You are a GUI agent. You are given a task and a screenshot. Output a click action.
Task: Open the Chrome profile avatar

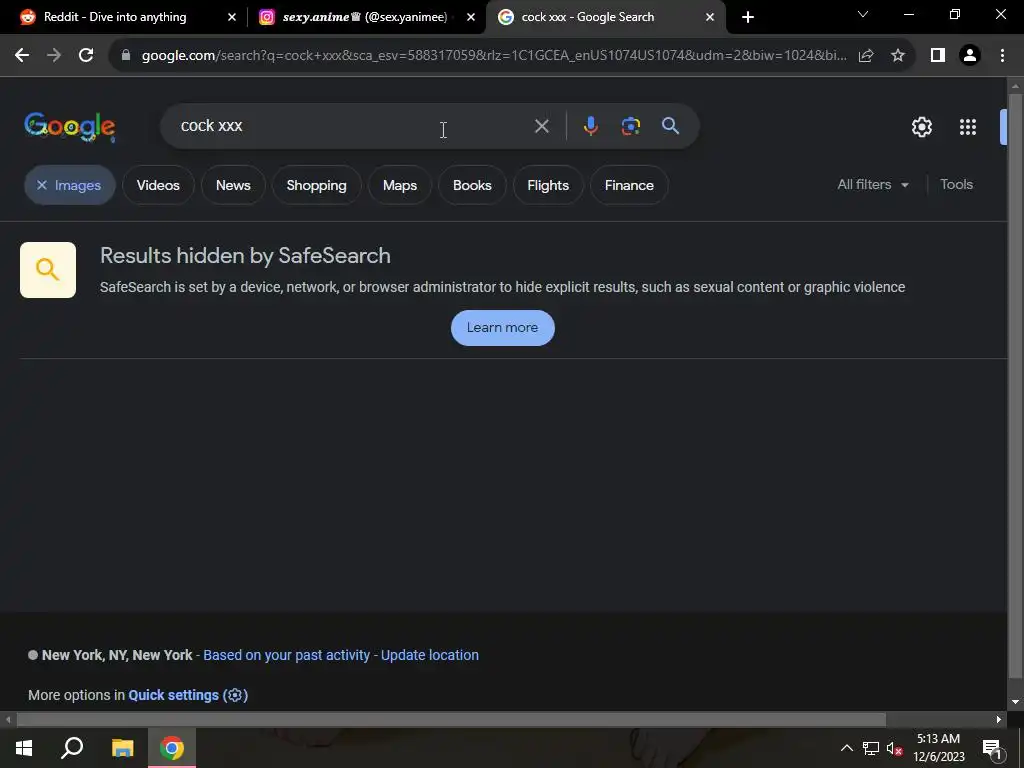970,56
